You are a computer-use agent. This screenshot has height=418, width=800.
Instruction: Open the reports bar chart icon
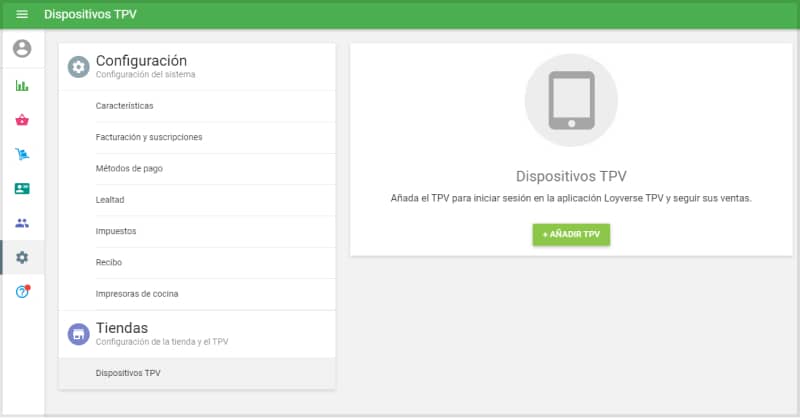(x=22, y=86)
